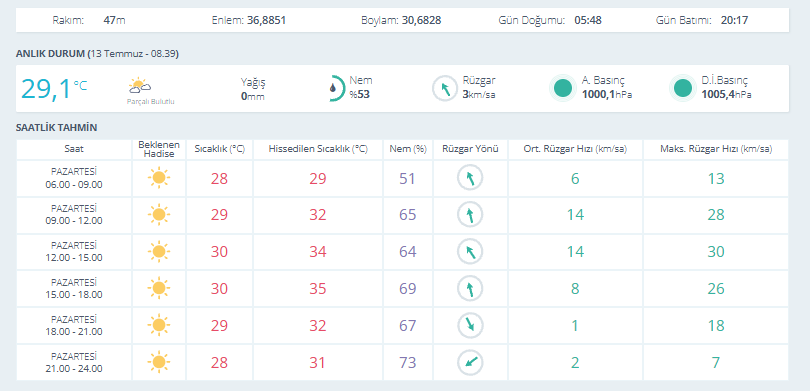Click the sun icon for 06.00 - 09.00
The image size is (810, 391).
coord(159,178)
